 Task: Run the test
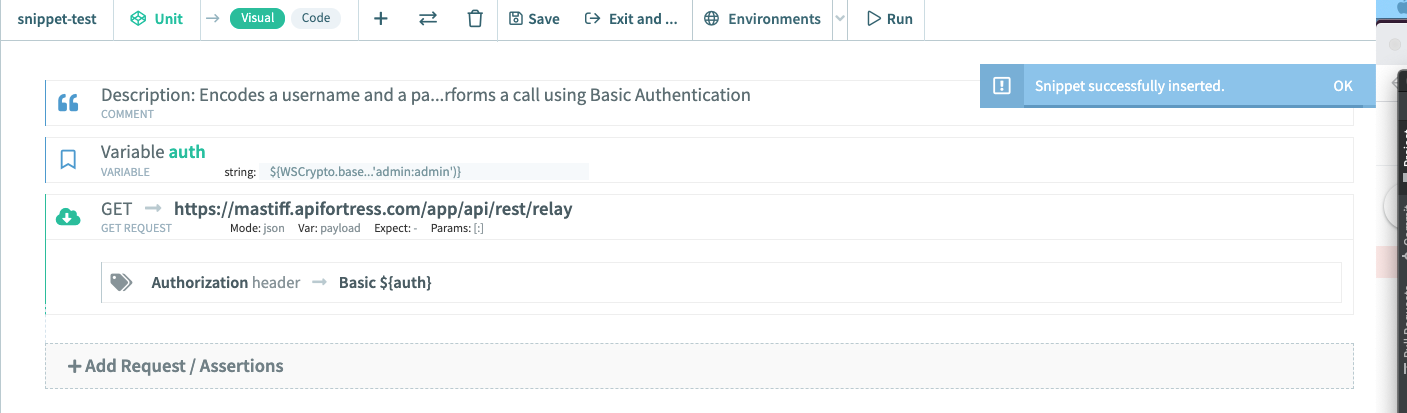pyautogui.click(x=889, y=19)
